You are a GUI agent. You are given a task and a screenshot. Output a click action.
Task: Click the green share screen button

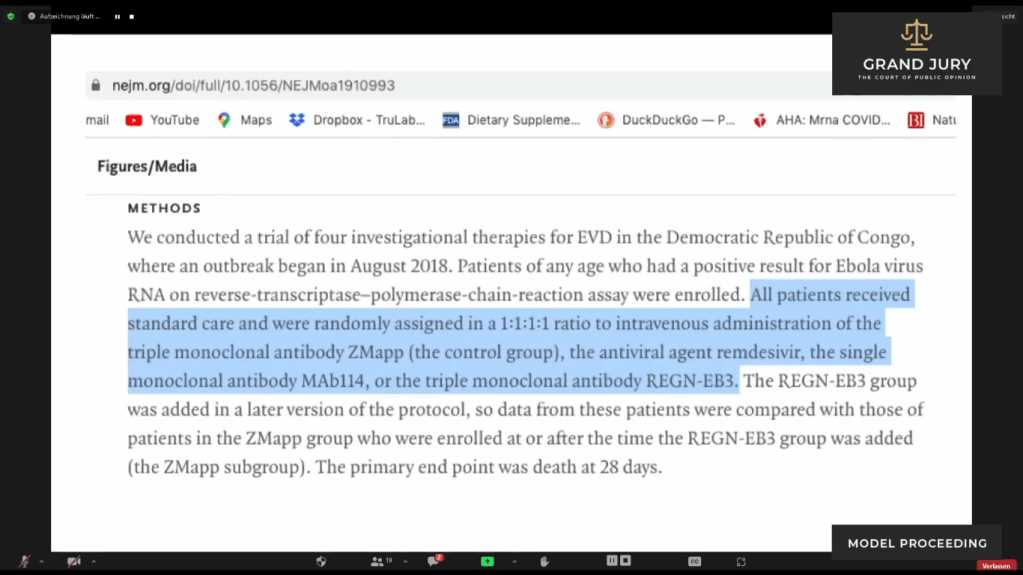point(487,562)
